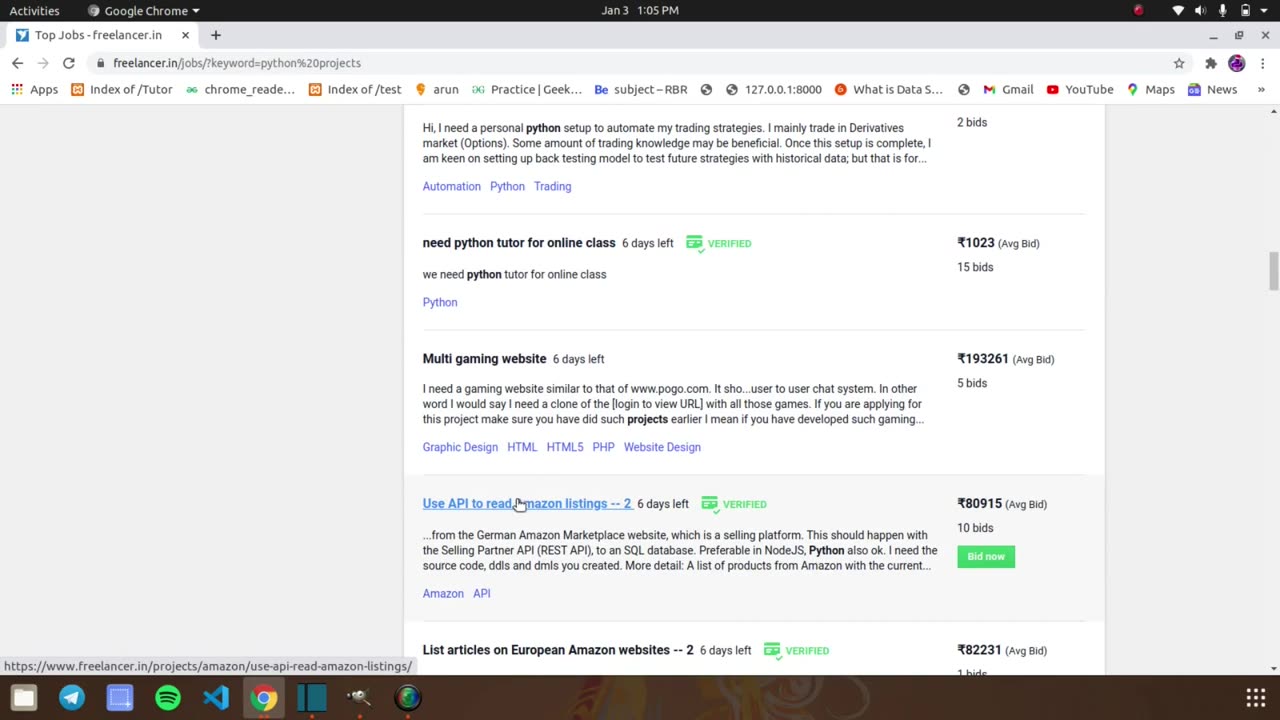Open the screenshot tool in the dock
Viewport: 1280px width, 720px height.
point(120,697)
